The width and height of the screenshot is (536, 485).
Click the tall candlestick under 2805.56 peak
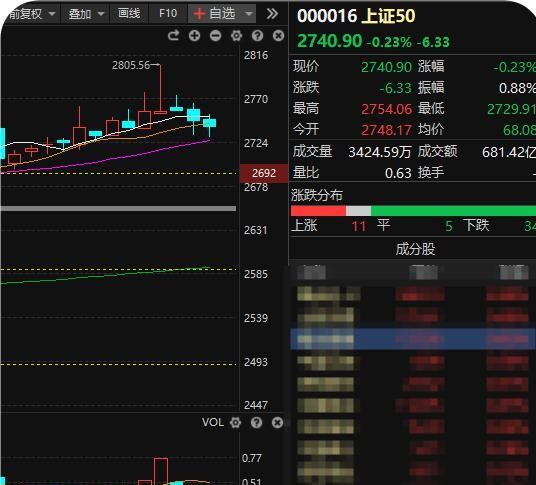click(160, 89)
